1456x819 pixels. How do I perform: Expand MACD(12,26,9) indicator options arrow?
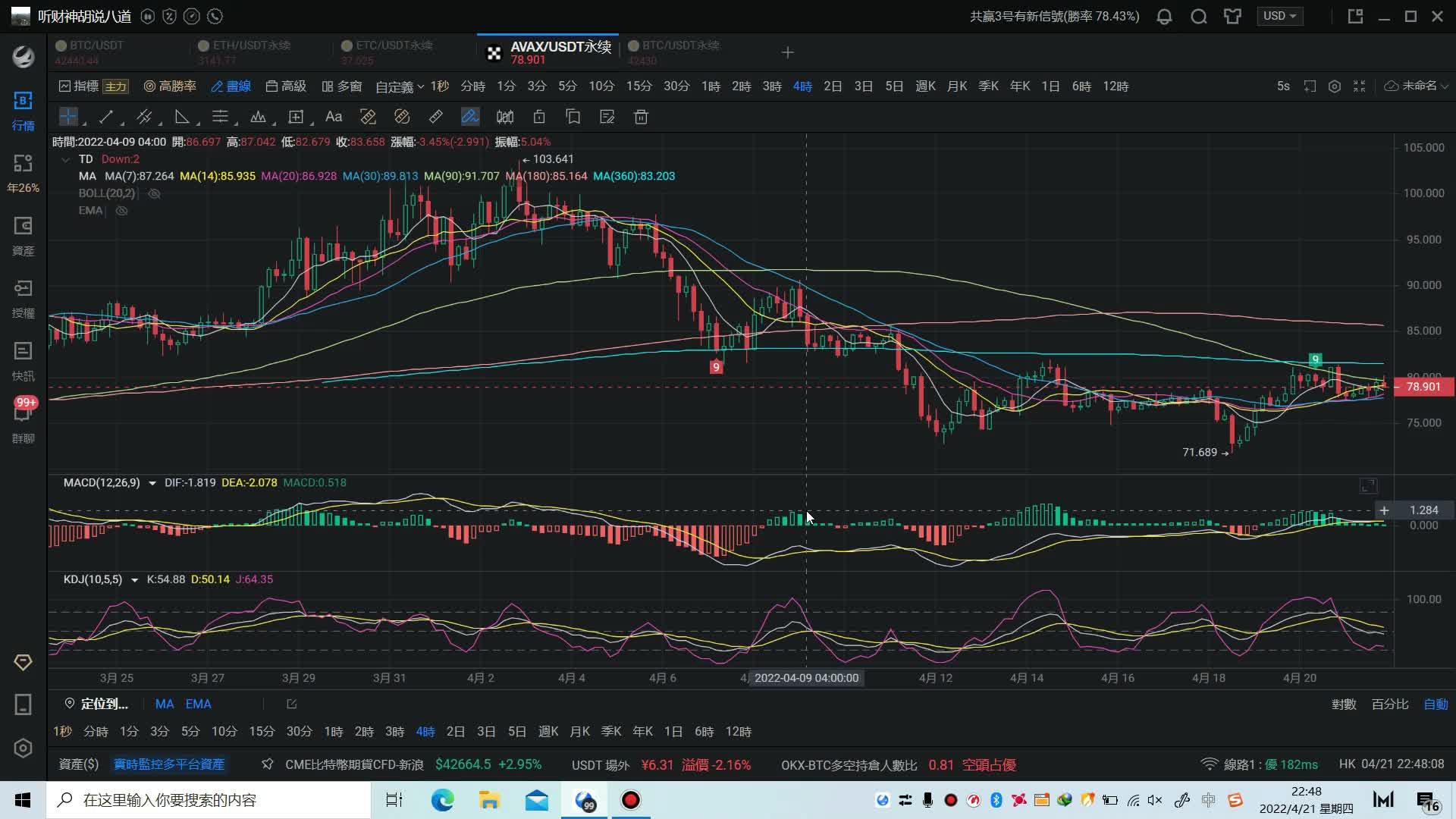(152, 483)
